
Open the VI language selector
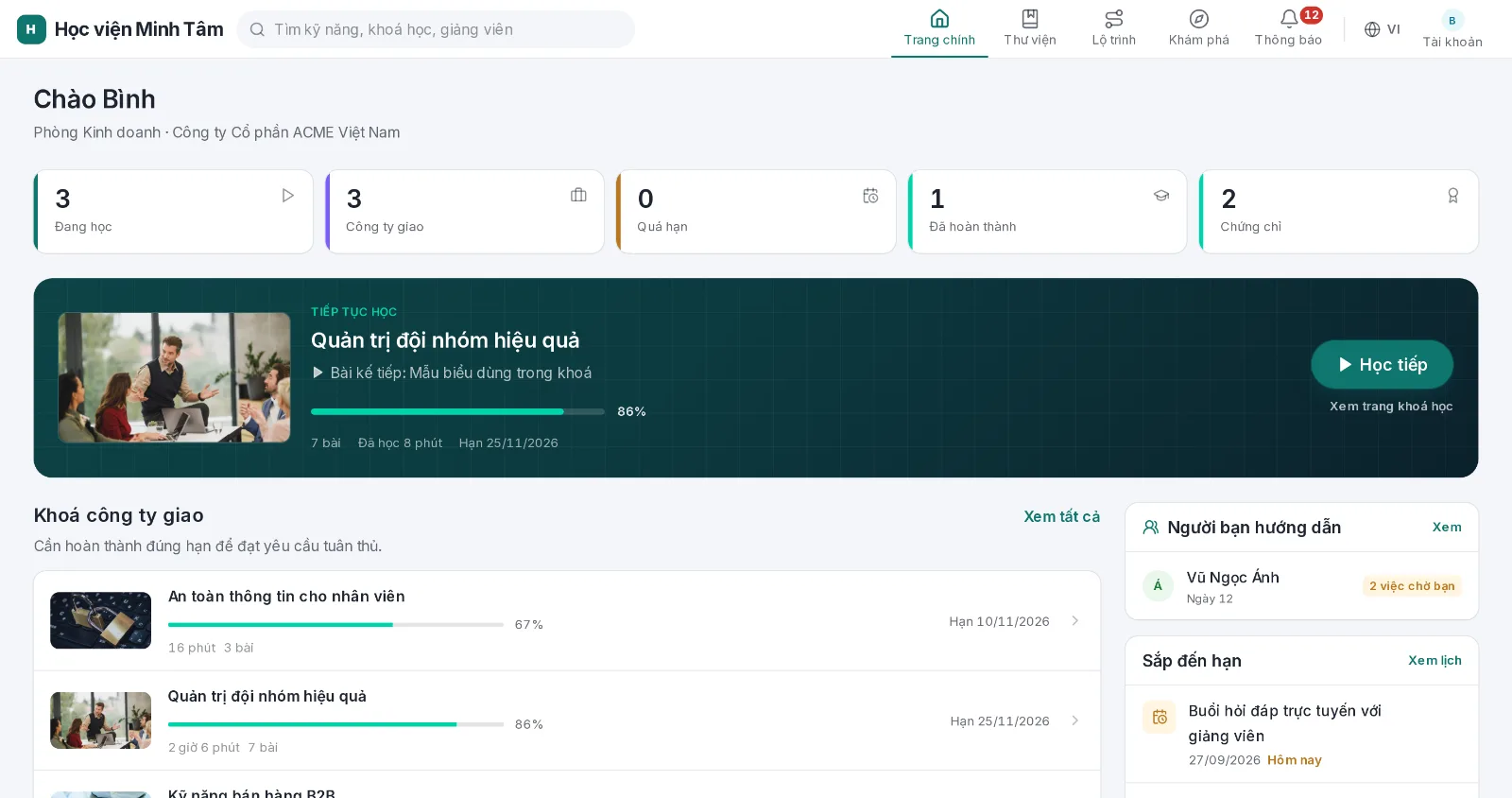tap(1382, 29)
